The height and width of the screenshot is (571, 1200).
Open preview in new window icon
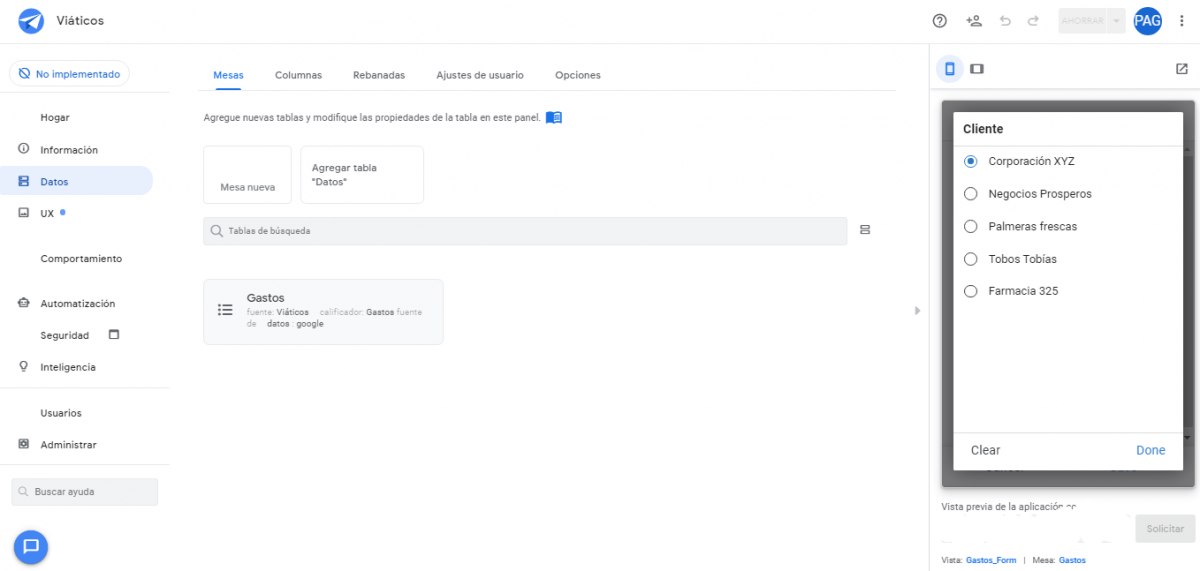pos(1181,69)
